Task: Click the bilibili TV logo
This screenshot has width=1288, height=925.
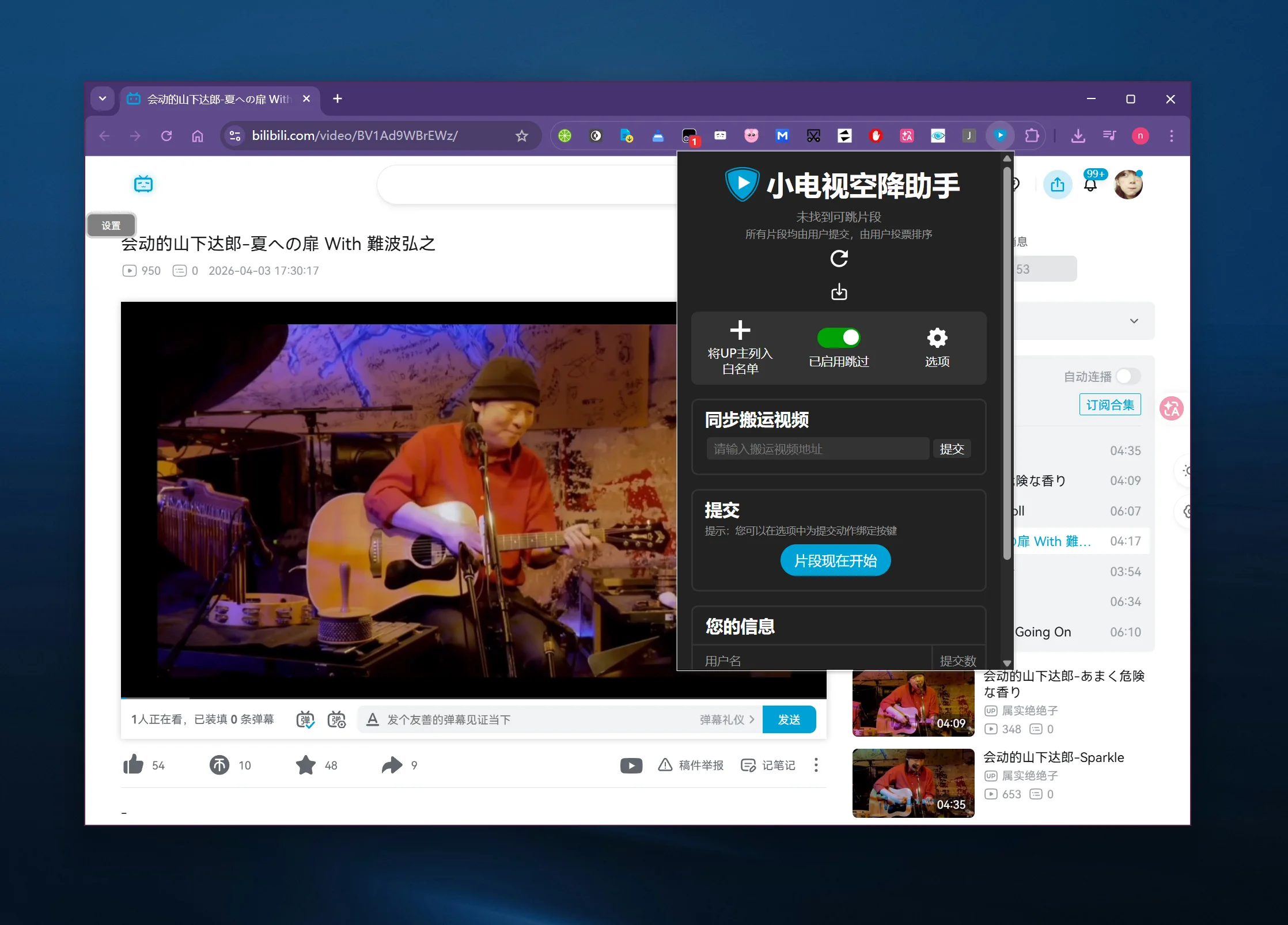Action: click(142, 184)
